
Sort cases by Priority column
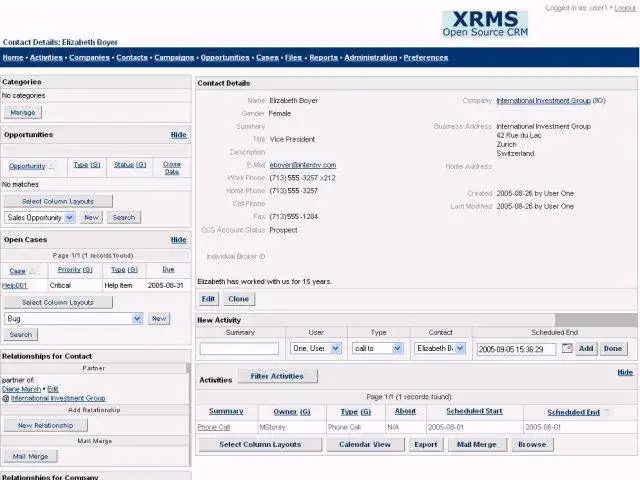pyautogui.click(x=75, y=270)
